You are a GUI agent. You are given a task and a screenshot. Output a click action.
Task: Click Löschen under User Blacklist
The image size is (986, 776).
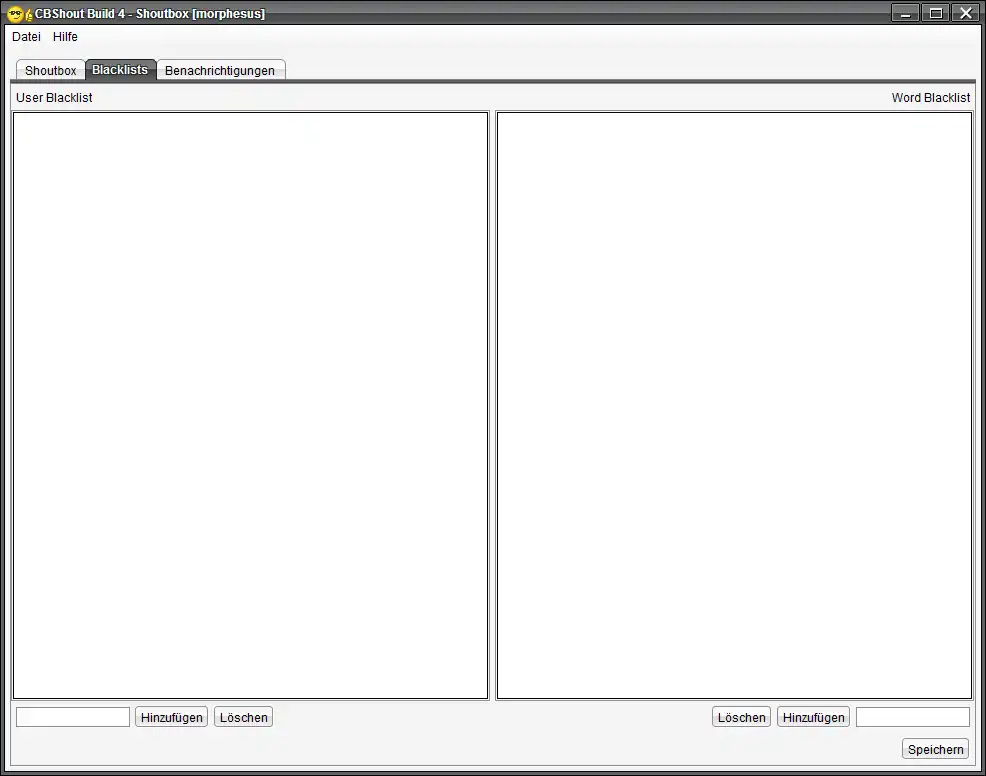coord(243,717)
